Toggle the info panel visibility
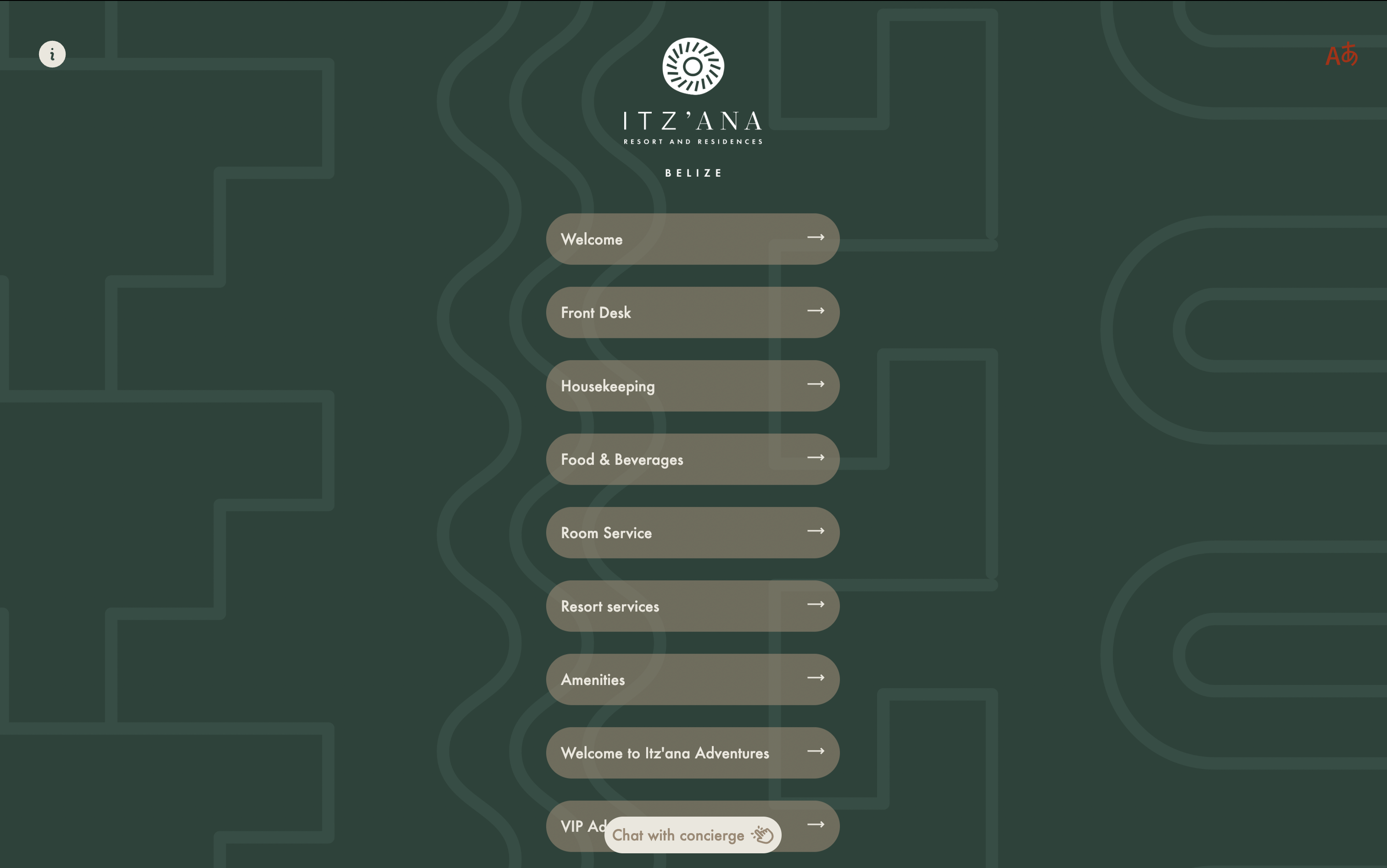This screenshot has height=868, width=1387. 52,53
